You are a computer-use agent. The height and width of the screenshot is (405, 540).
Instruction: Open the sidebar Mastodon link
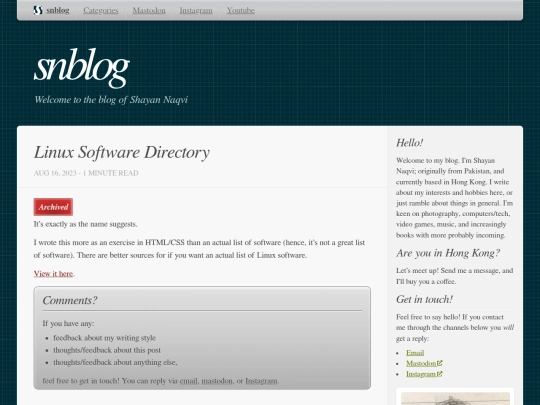click(x=421, y=363)
